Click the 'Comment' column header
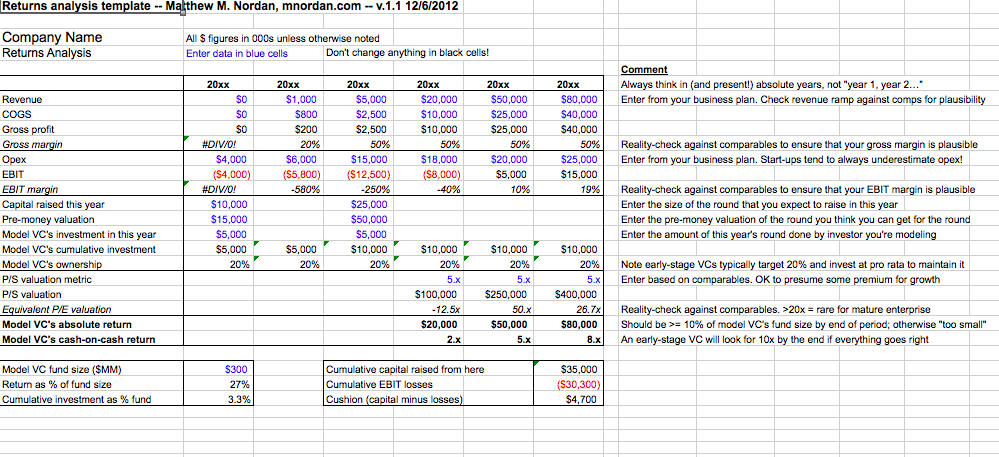999x457 pixels. point(644,69)
